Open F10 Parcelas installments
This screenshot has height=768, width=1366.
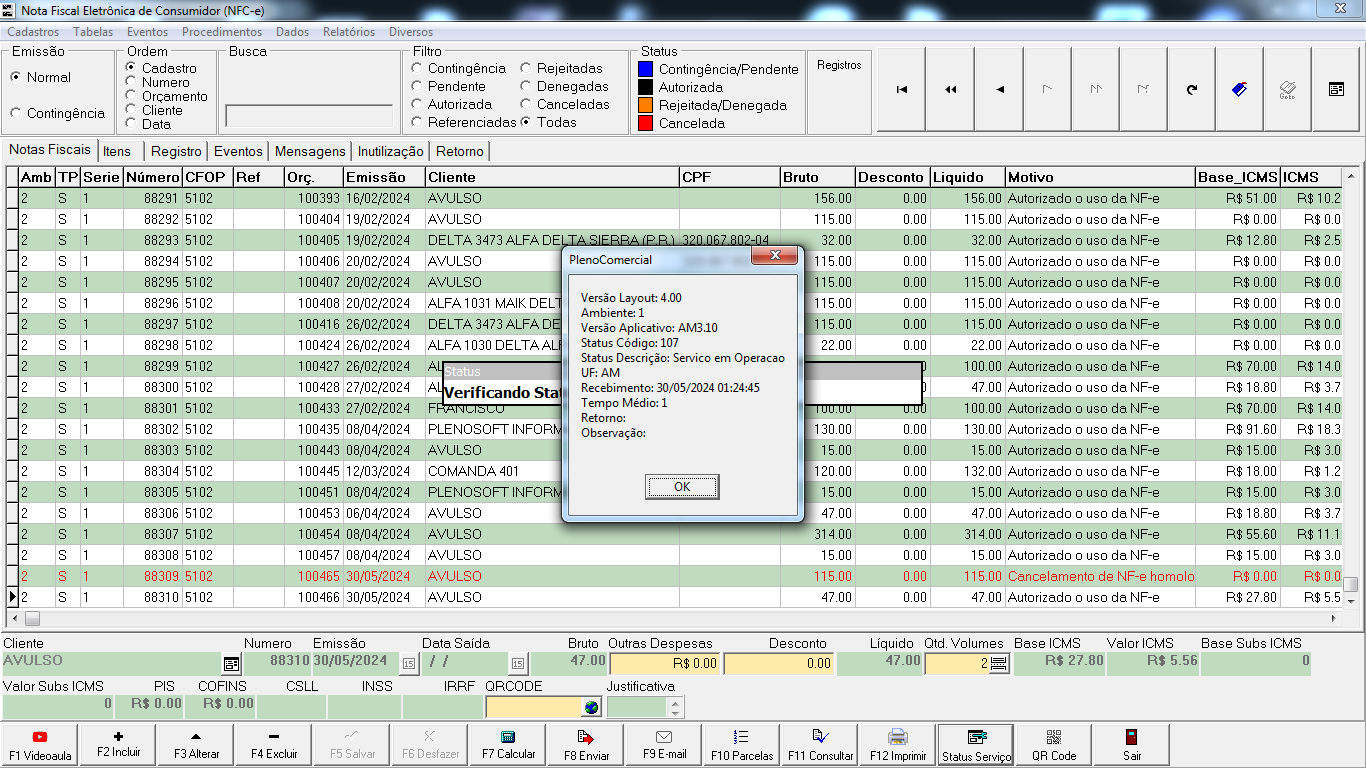click(x=742, y=745)
